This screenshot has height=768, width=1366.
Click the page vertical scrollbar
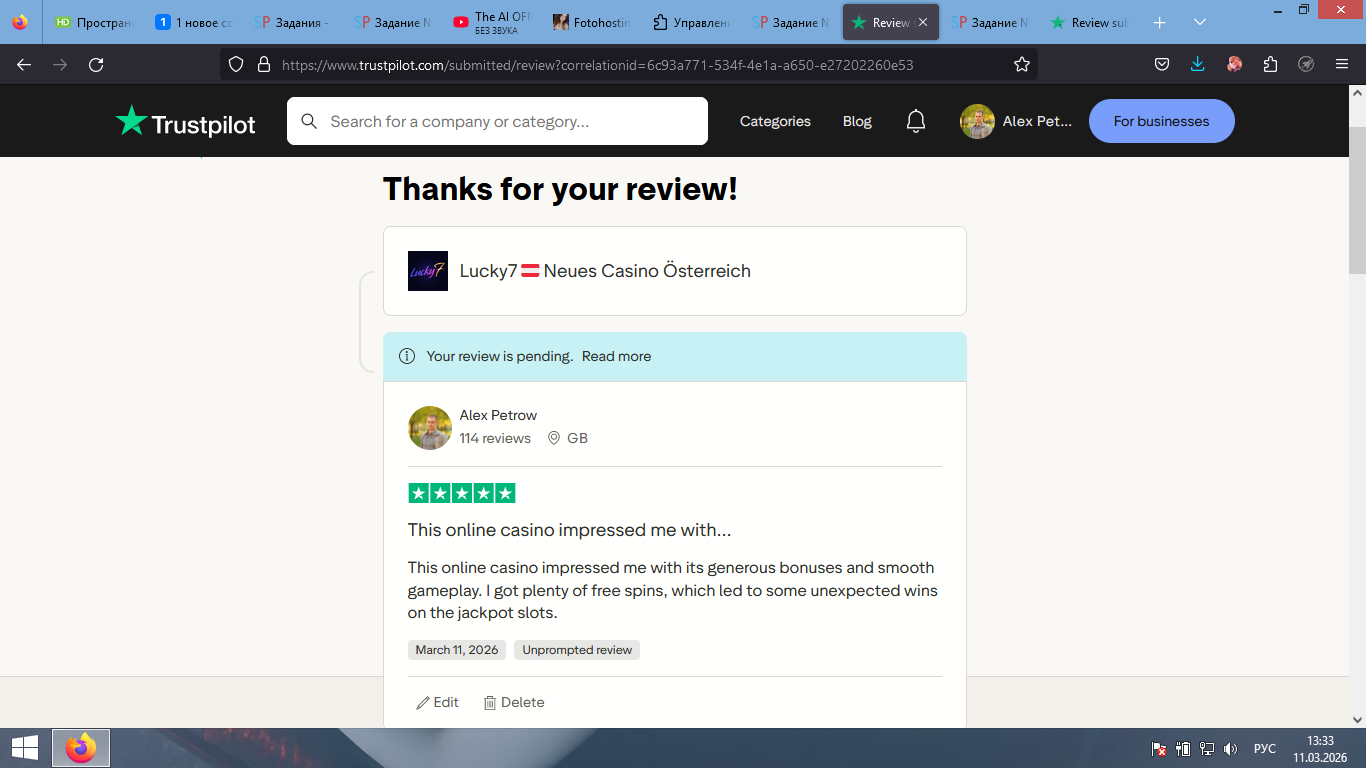1357,200
